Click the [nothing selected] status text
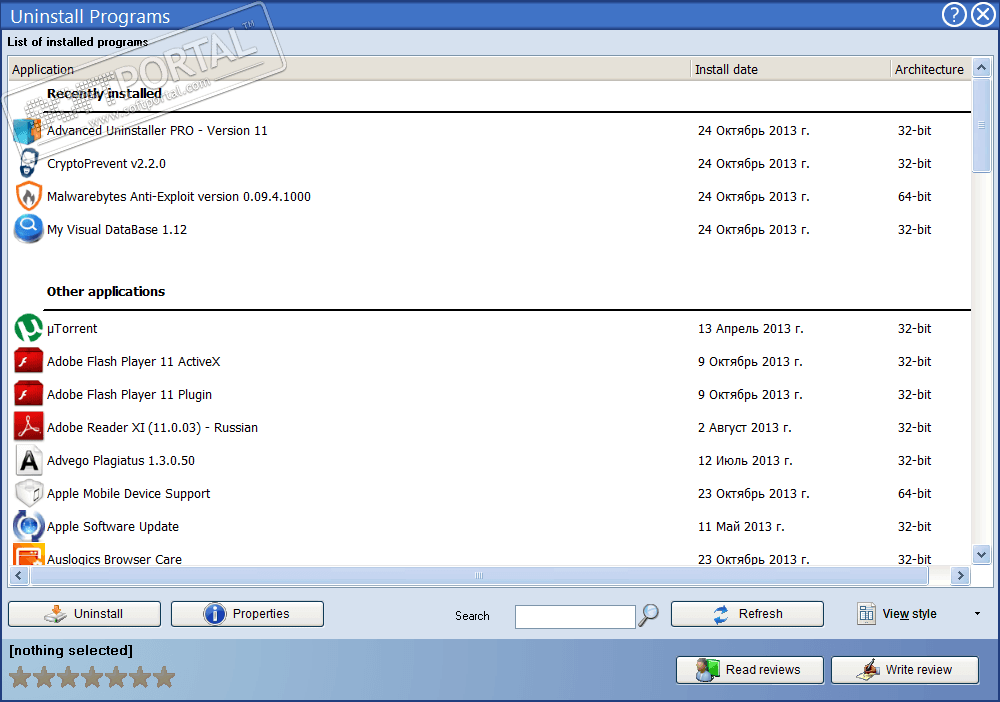 tap(71, 650)
